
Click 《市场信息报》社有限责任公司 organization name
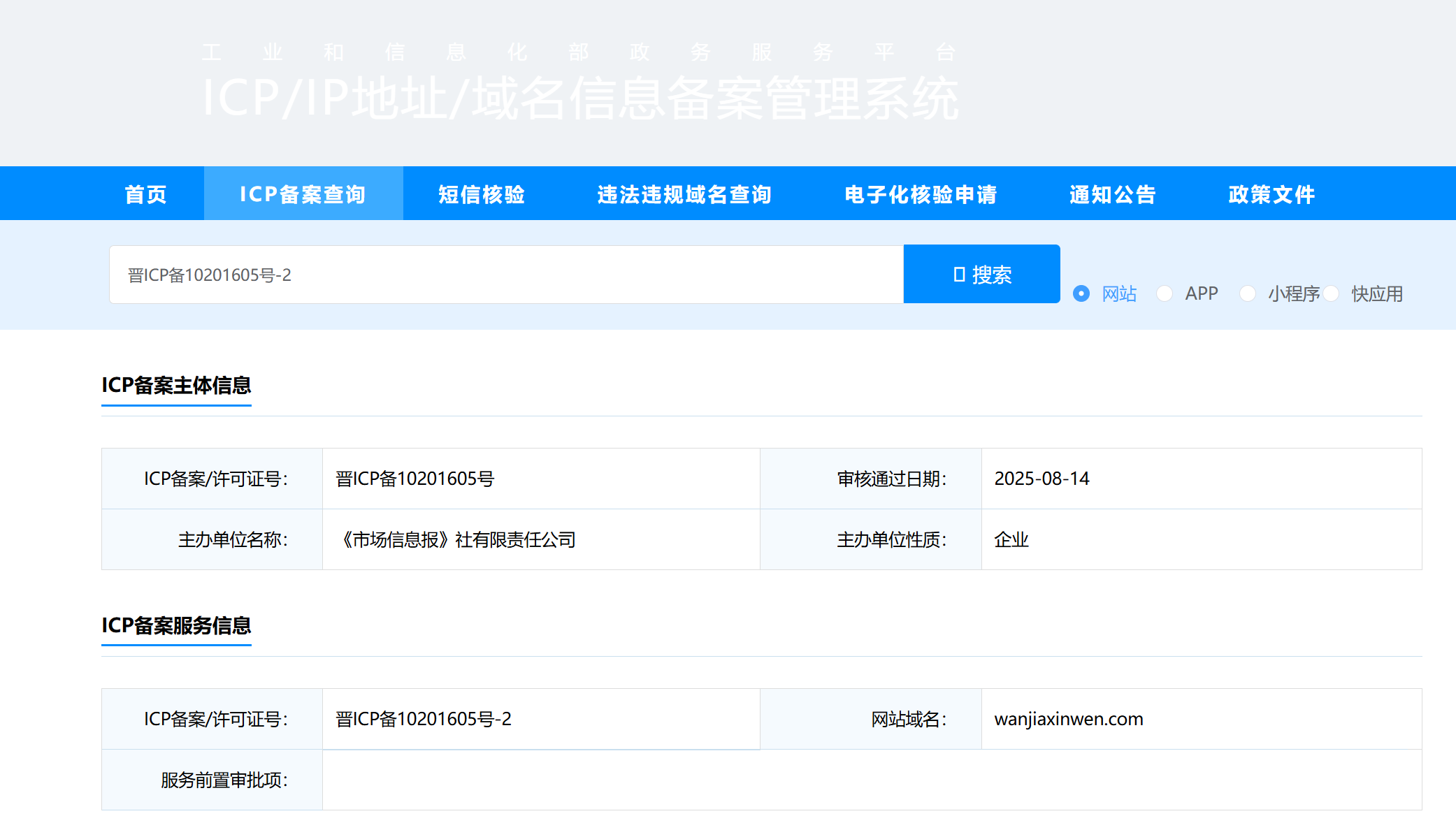coord(456,539)
